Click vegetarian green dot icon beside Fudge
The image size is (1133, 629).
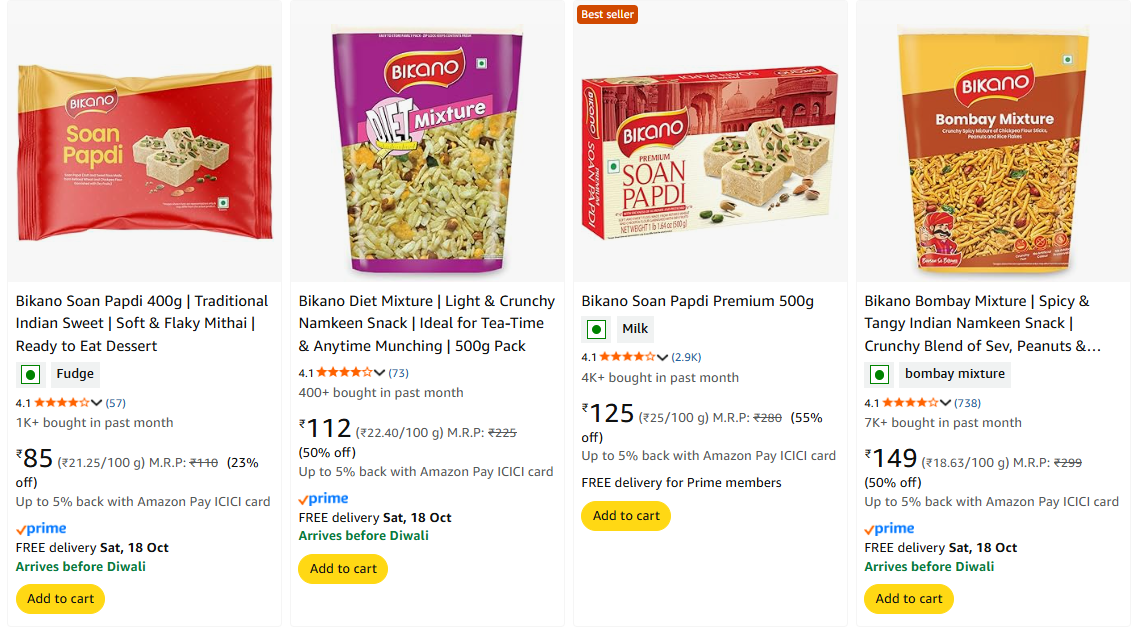point(30,375)
